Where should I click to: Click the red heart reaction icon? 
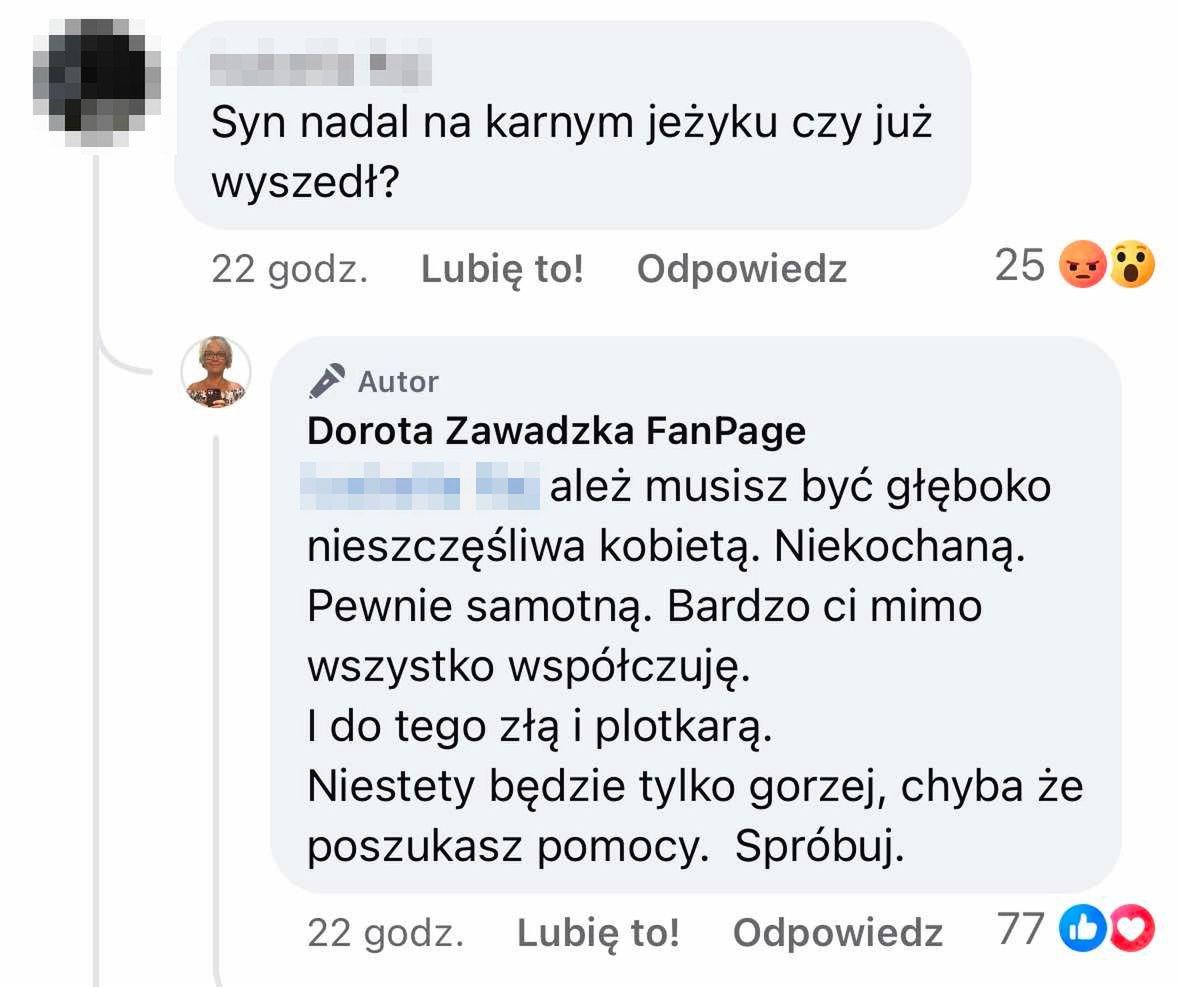1132,932
